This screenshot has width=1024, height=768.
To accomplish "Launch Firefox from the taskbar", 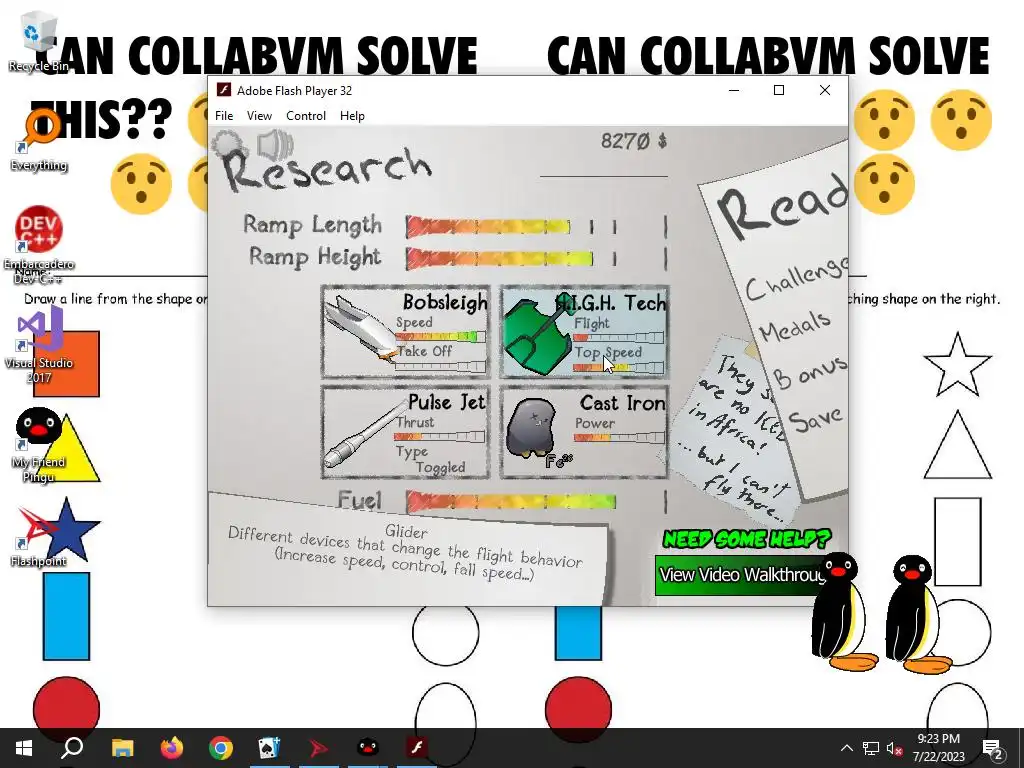I will click(x=172, y=748).
